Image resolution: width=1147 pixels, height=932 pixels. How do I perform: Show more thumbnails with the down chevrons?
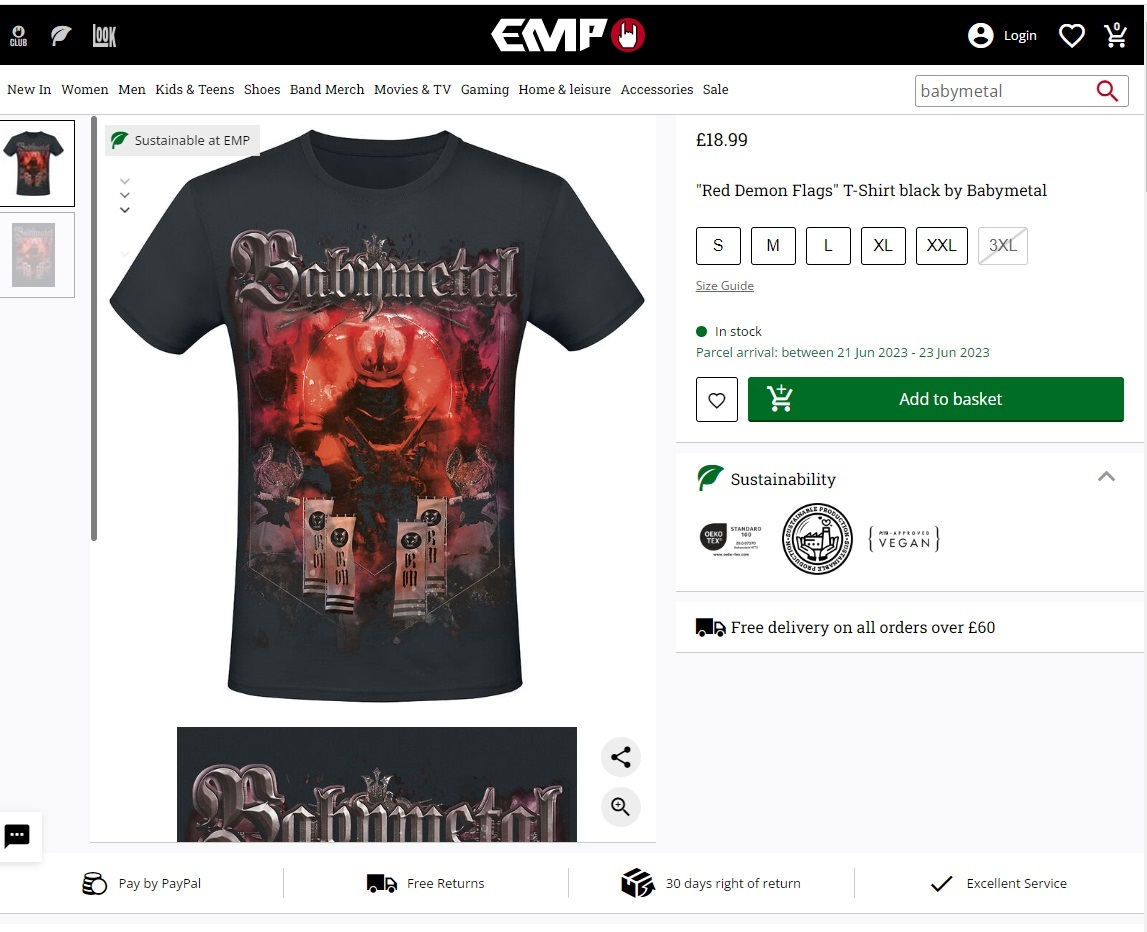[x=125, y=195]
